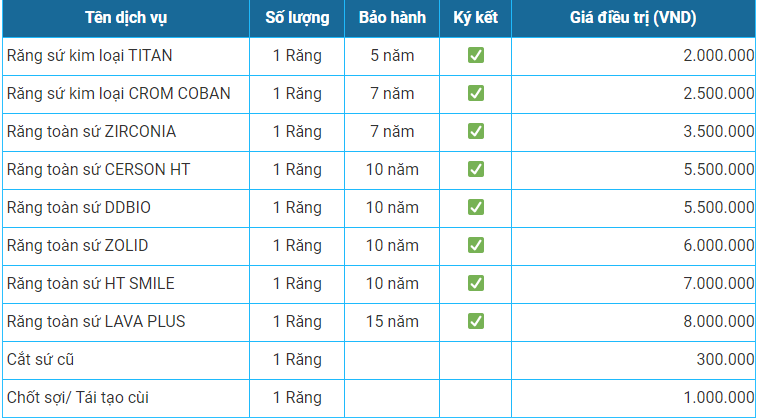Click the 'Ký kết' column header
This screenshot has height=420, width=758.
(476, 18)
